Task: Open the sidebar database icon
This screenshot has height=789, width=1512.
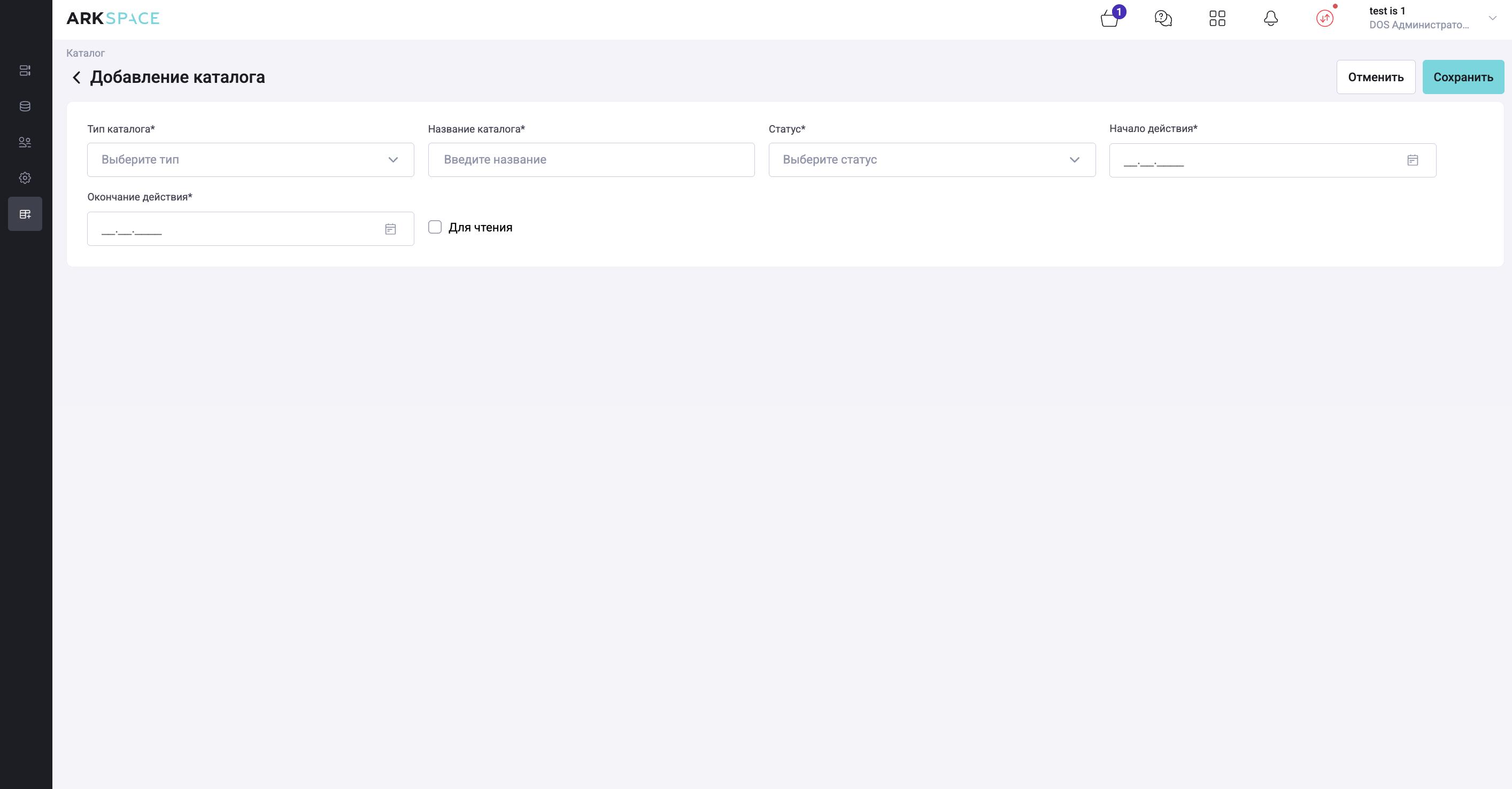Action: (25, 106)
